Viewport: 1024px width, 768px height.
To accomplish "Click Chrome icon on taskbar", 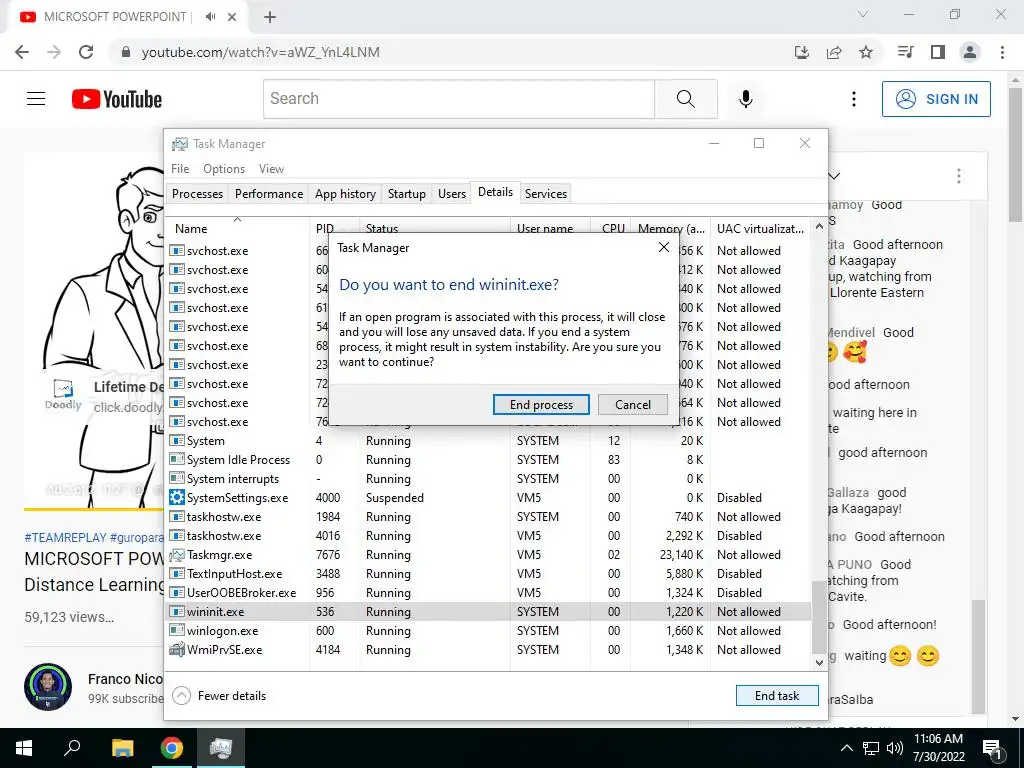I will pyautogui.click(x=172, y=748).
